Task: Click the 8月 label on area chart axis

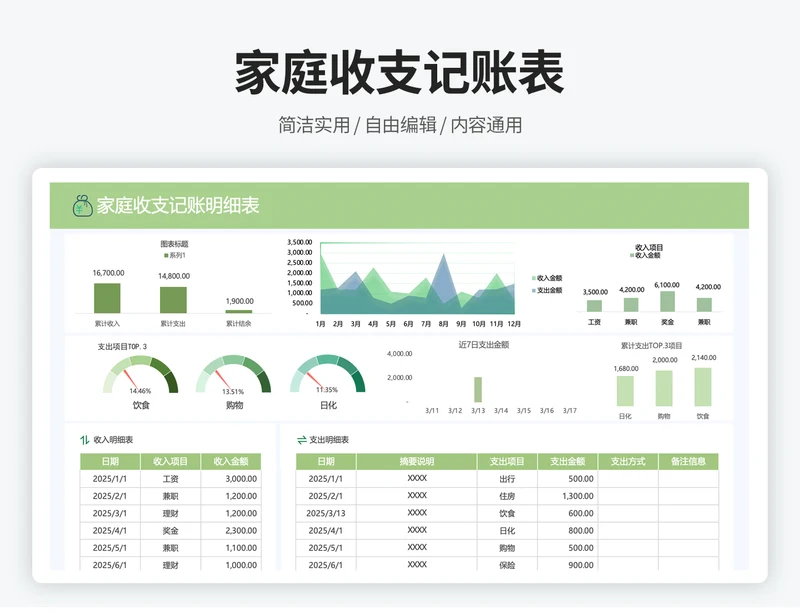Action: pos(443,324)
